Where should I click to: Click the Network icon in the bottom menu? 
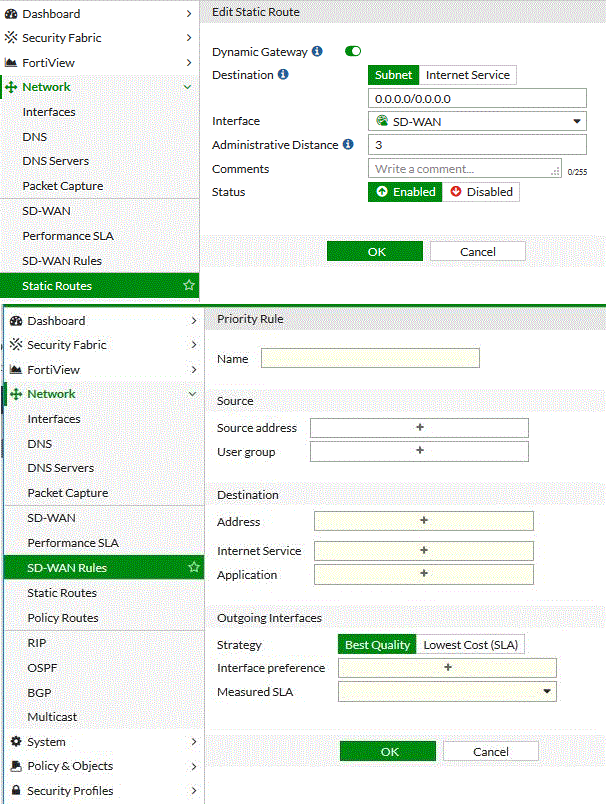[16, 394]
